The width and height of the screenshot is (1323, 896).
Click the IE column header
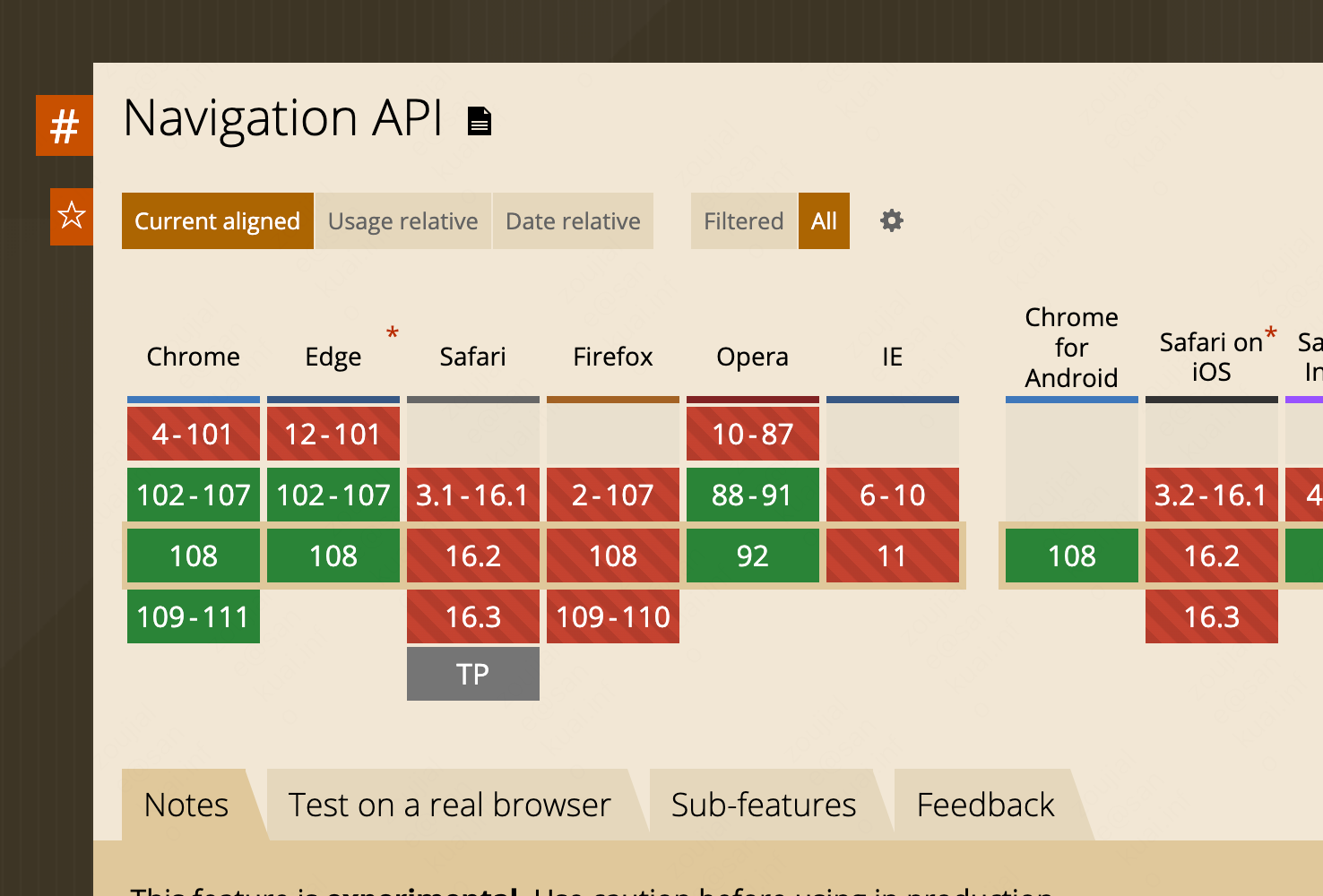[893, 357]
